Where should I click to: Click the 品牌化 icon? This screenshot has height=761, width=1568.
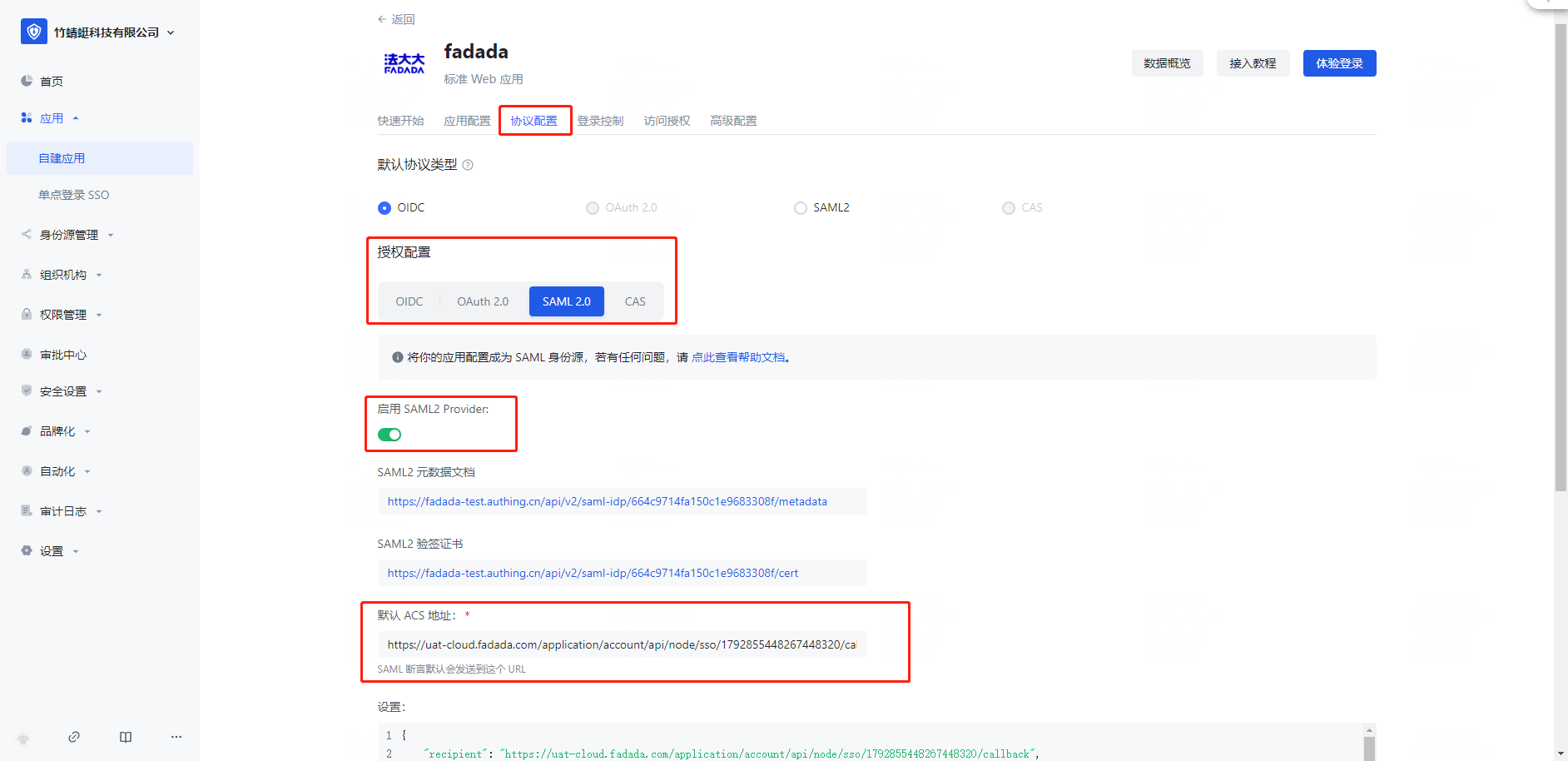click(x=27, y=431)
